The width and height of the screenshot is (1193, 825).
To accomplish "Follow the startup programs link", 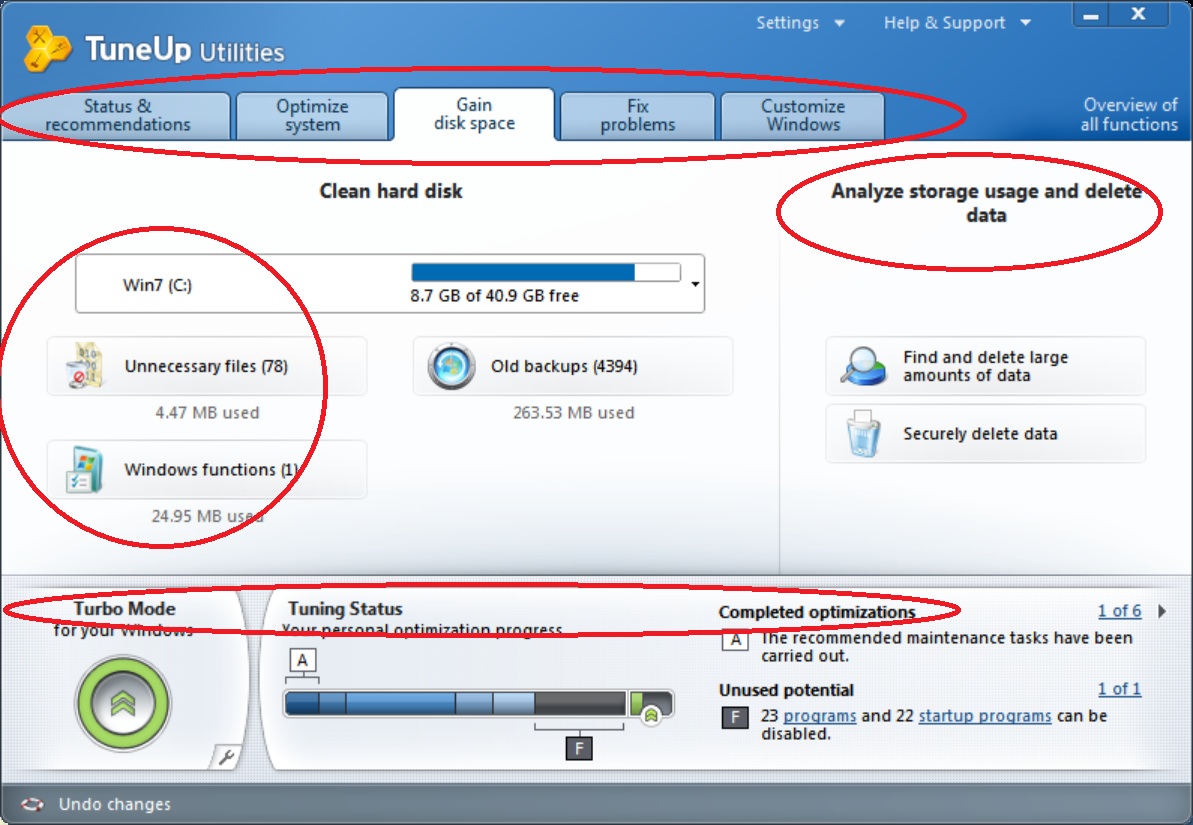I will click(x=985, y=716).
